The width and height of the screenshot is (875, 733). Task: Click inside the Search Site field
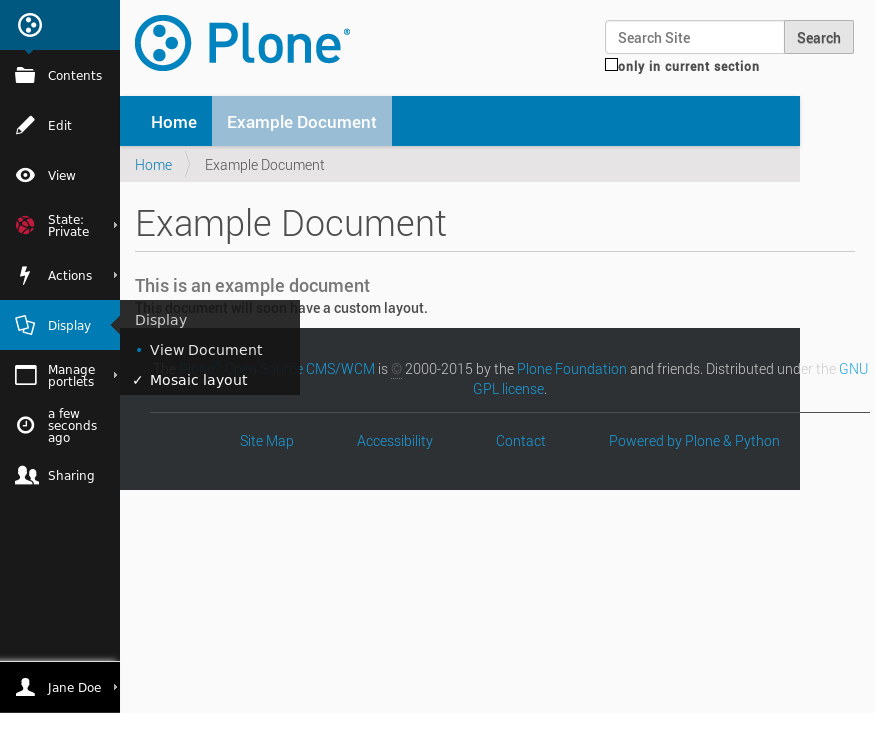coord(694,37)
